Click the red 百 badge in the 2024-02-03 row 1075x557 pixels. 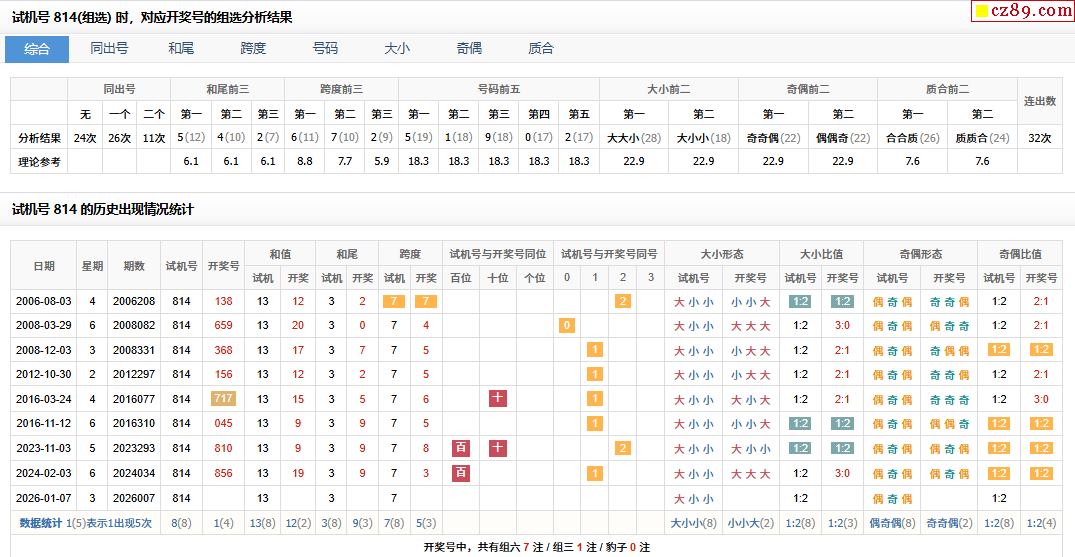click(x=461, y=473)
